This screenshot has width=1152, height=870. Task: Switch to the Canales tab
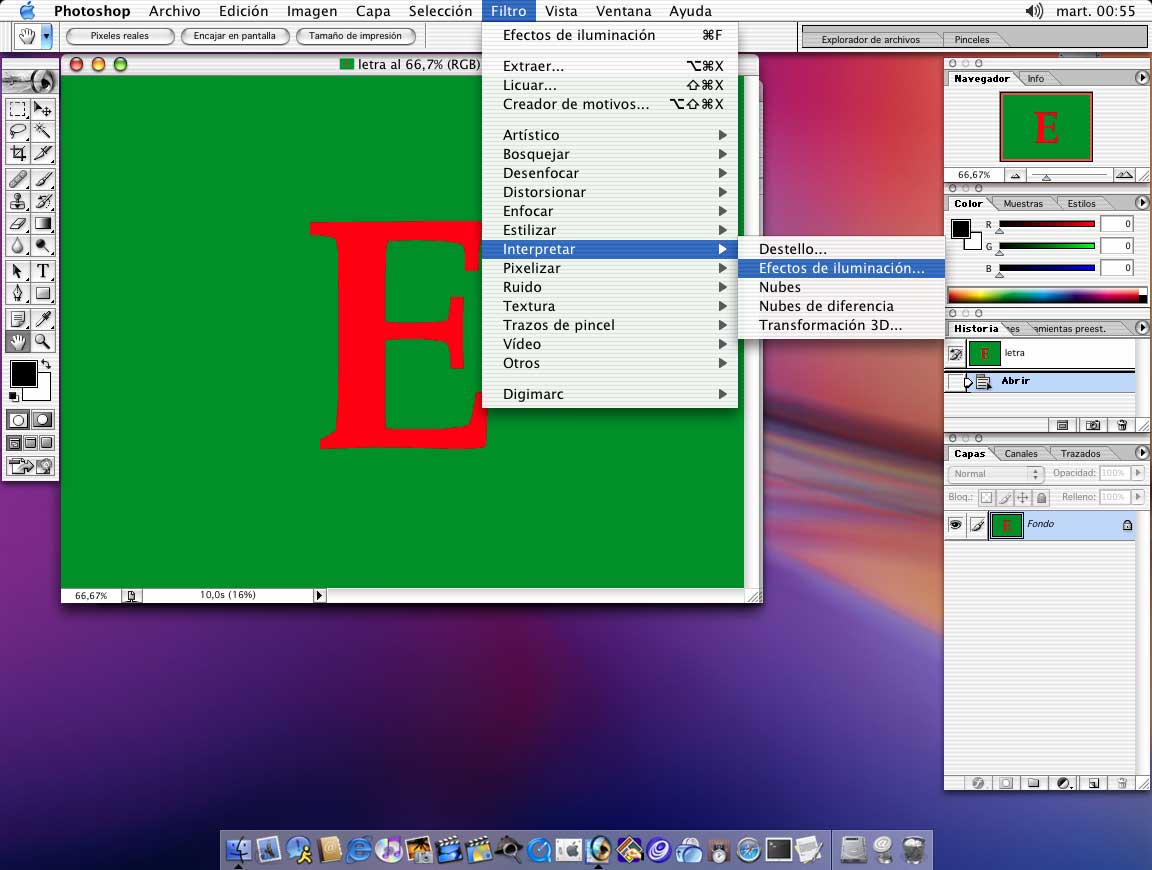(x=1021, y=454)
